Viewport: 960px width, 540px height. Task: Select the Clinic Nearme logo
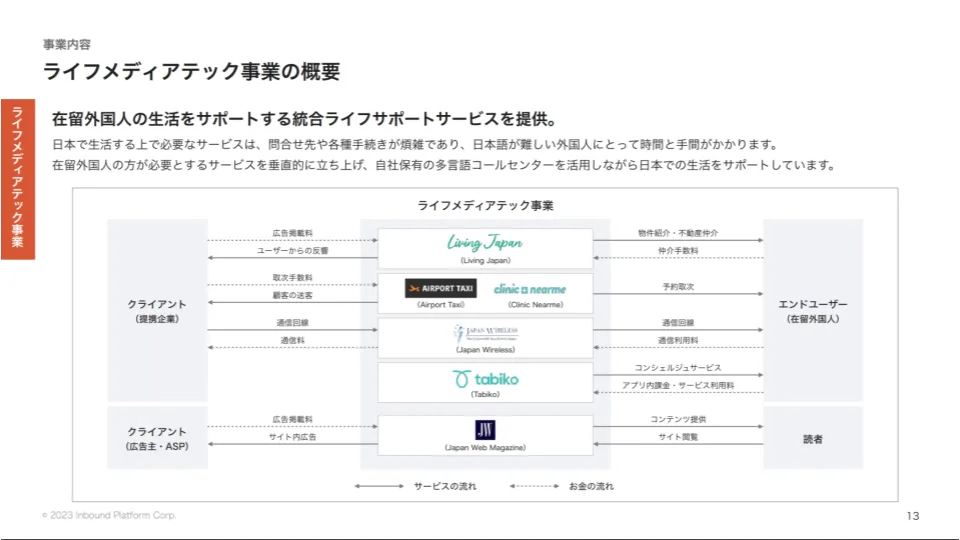coord(529,288)
